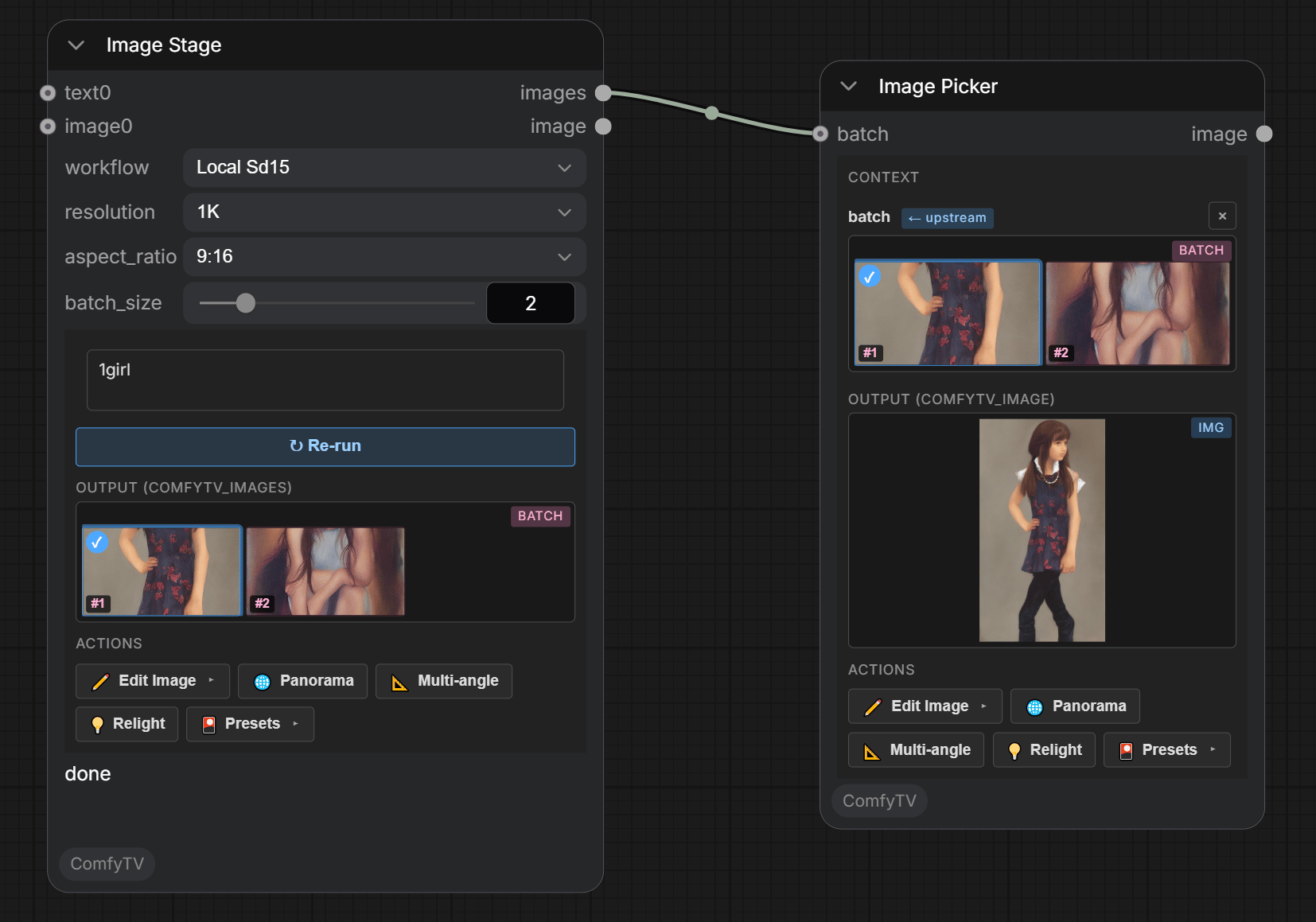Open the resolution dropdown showing 1K
This screenshot has width=1316, height=922.
pyautogui.click(x=384, y=212)
